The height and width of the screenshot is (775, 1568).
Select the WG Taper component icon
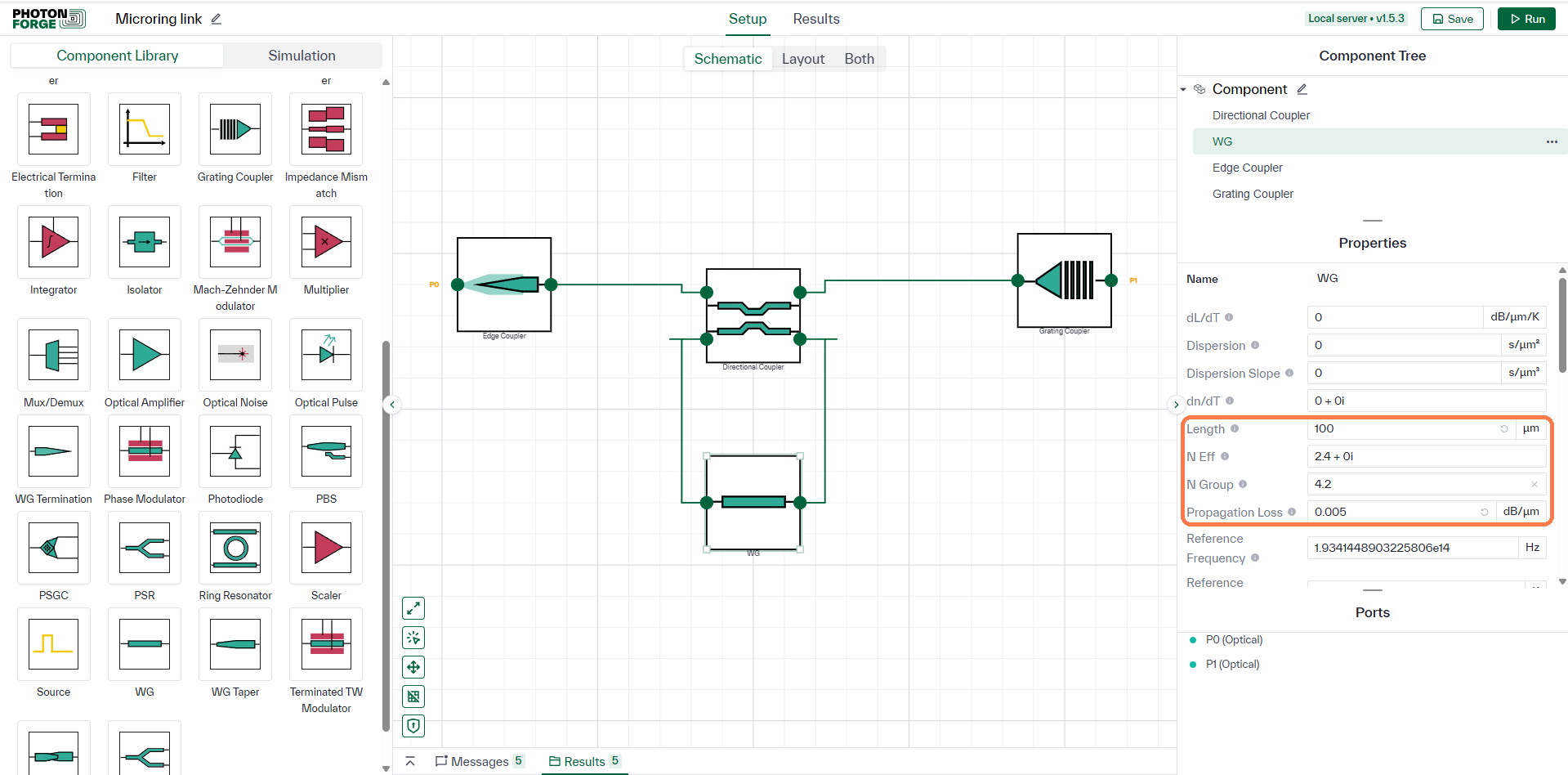[235, 644]
